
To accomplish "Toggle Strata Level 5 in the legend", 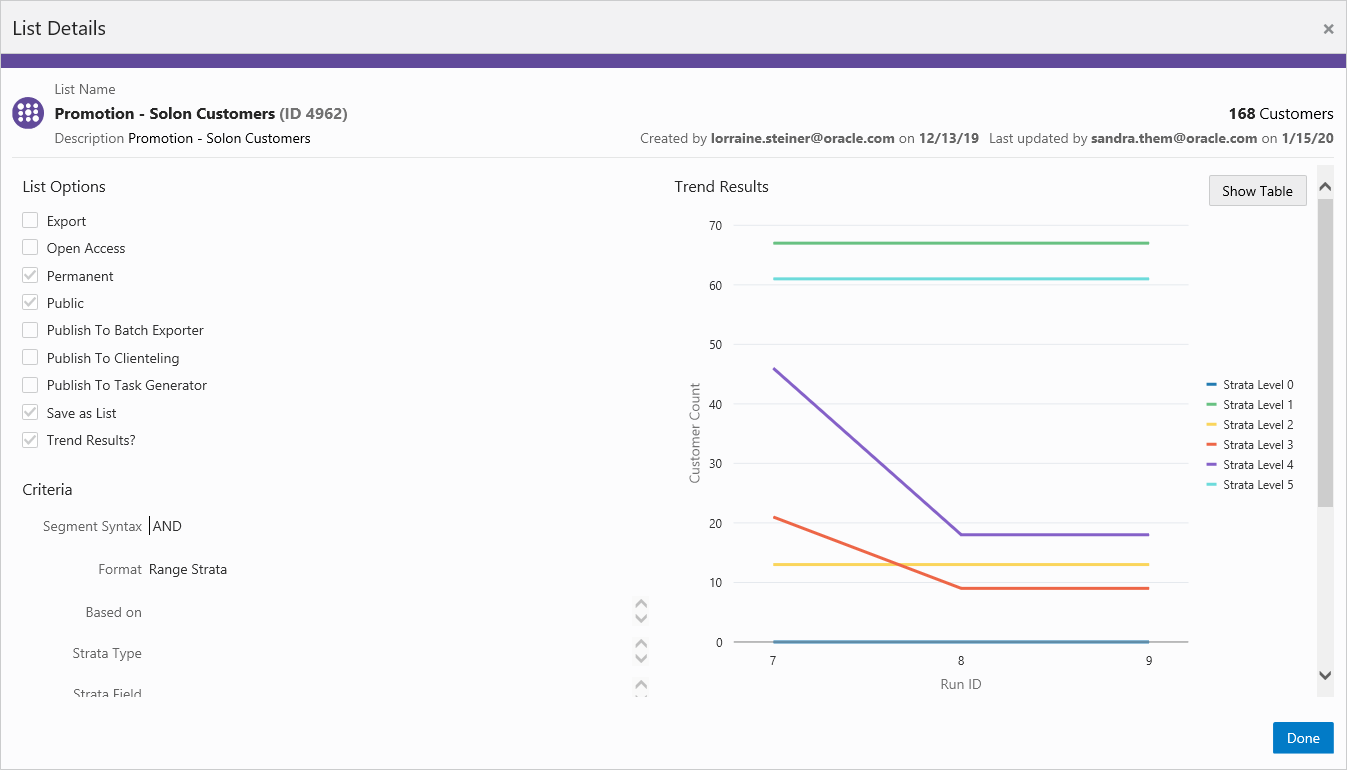I will (1250, 485).
